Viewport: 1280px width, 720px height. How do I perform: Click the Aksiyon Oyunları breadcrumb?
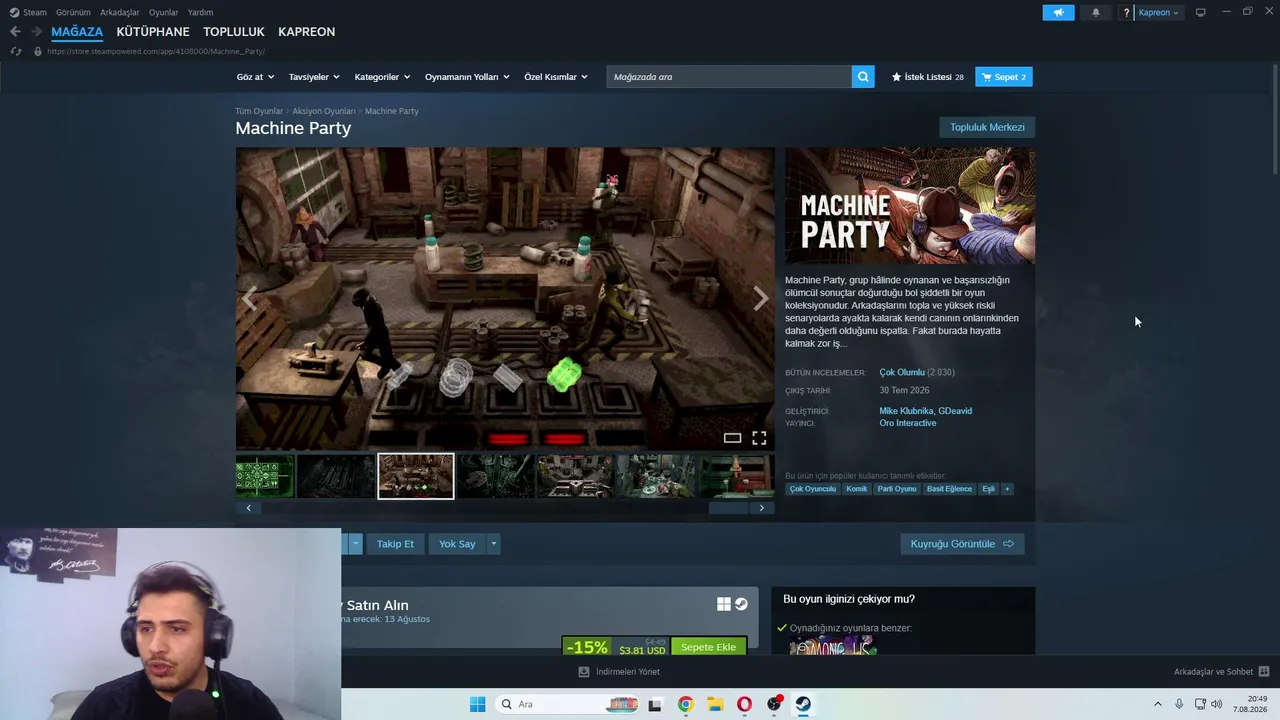324,111
